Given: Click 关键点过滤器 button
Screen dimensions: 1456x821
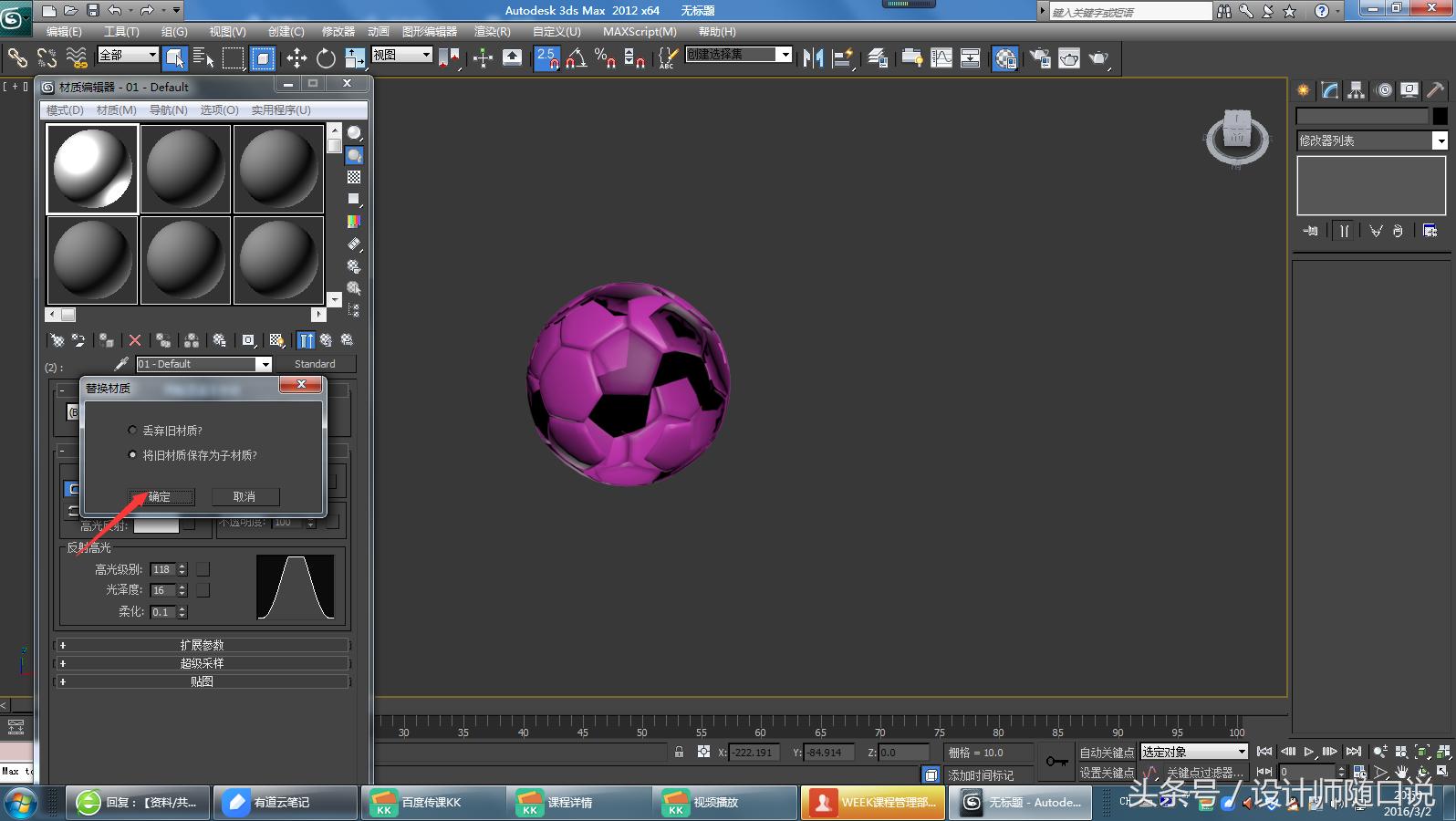Looking at the screenshot, I should pyautogui.click(x=1204, y=773).
